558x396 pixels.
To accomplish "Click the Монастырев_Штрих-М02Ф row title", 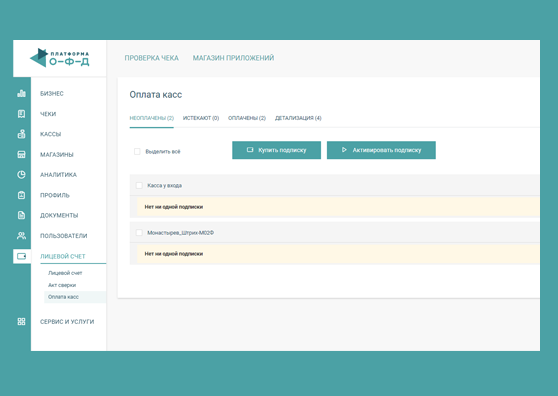I will 180,233.
